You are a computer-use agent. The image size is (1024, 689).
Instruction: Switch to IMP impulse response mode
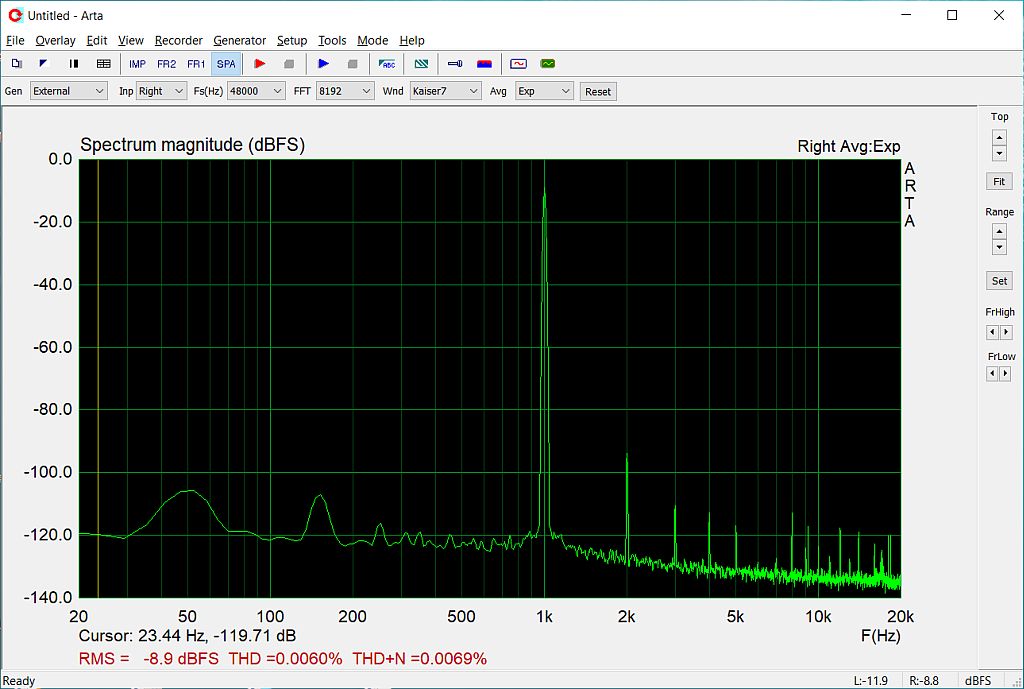point(137,64)
